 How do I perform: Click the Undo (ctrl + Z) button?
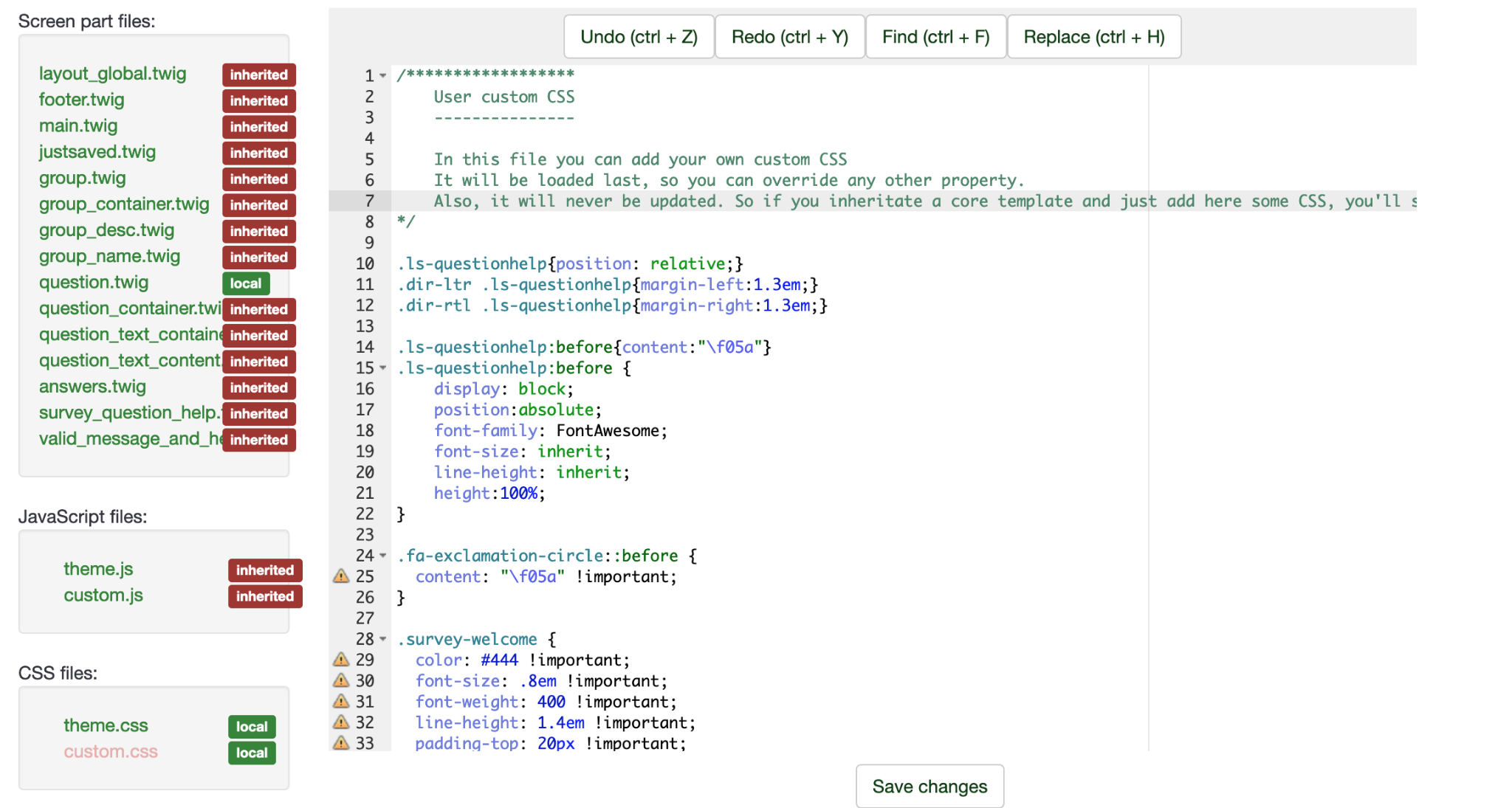639,37
